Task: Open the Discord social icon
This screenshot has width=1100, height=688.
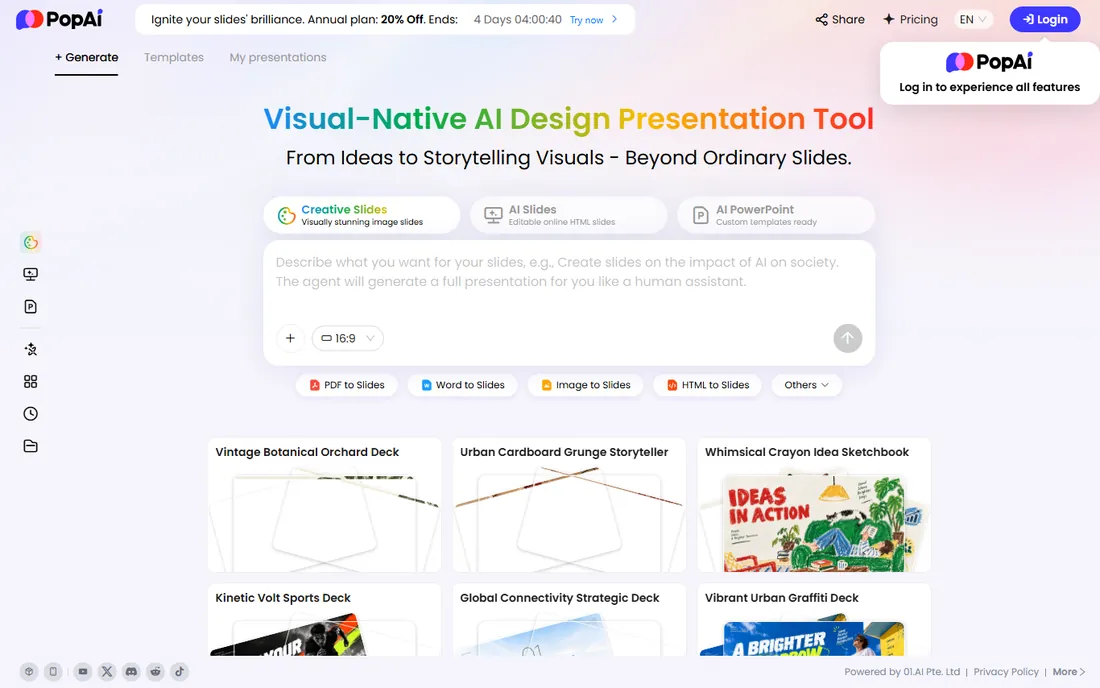Action: 131,672
